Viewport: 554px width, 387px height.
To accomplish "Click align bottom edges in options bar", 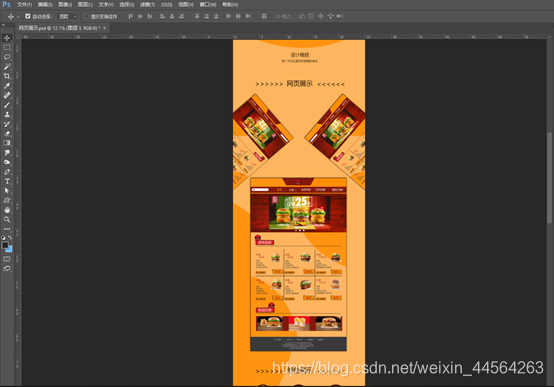I will click(x=150, y=16).
